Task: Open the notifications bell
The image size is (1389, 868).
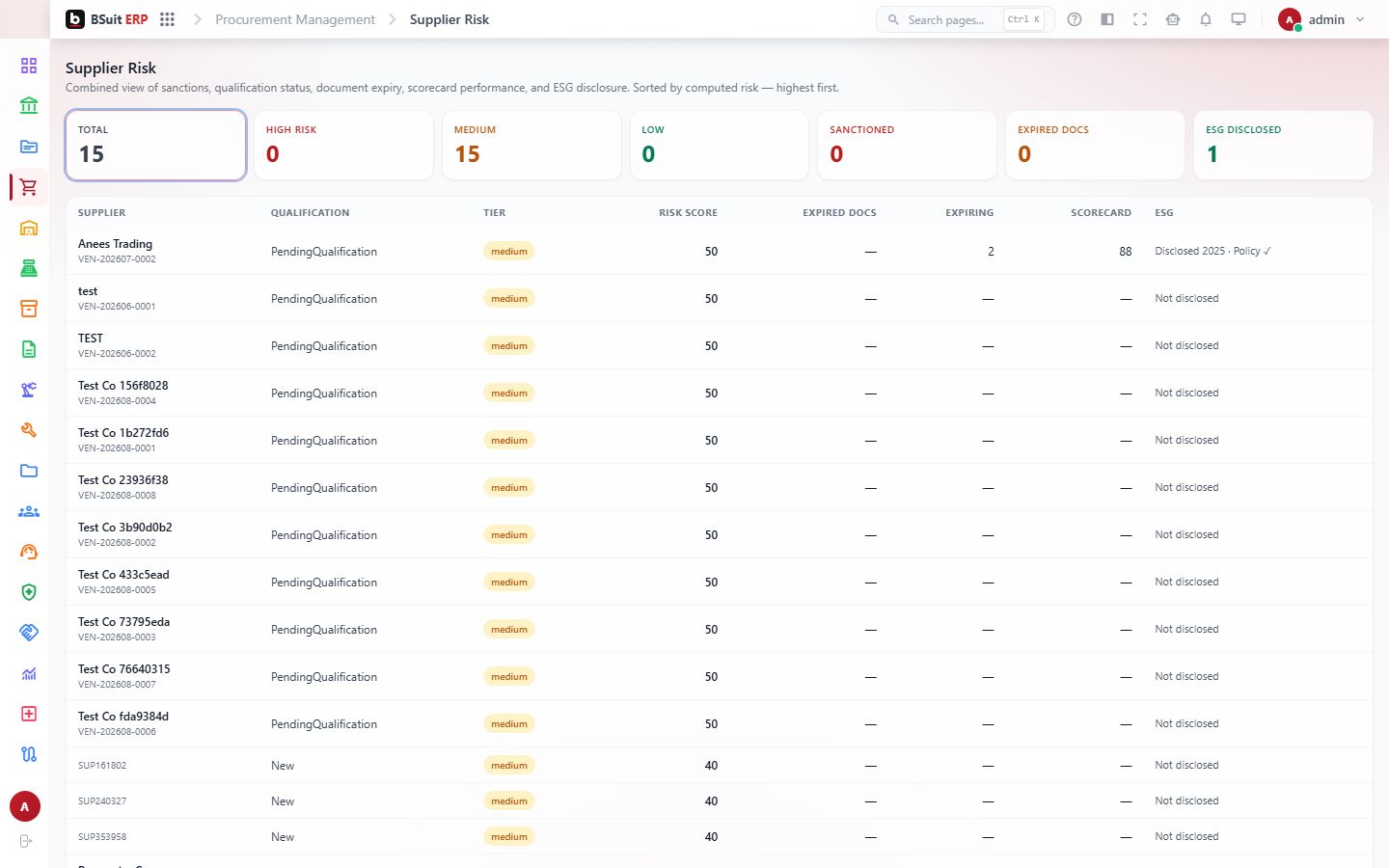Action: 1206,19
